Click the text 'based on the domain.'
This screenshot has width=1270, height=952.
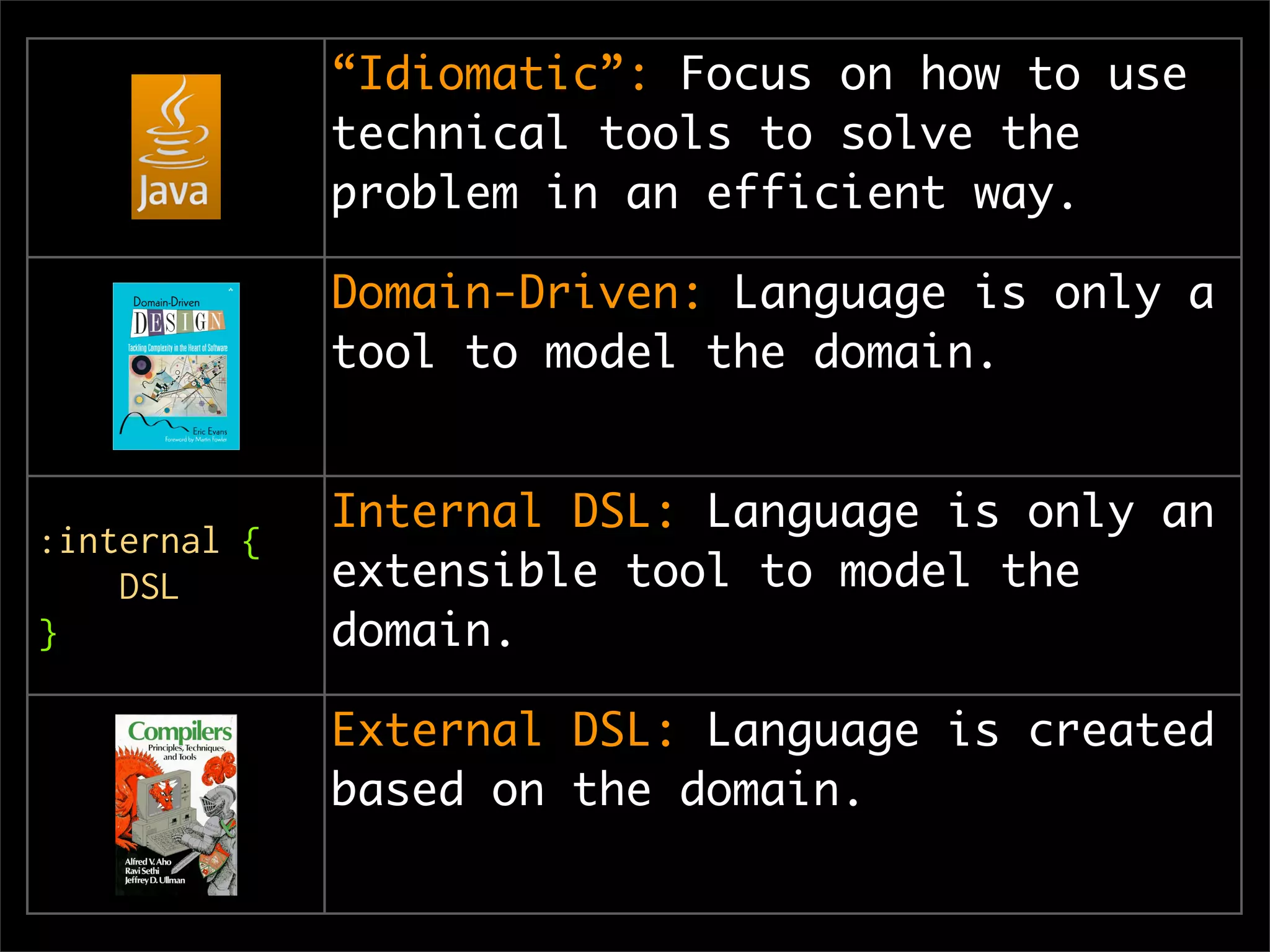(597, 789)
